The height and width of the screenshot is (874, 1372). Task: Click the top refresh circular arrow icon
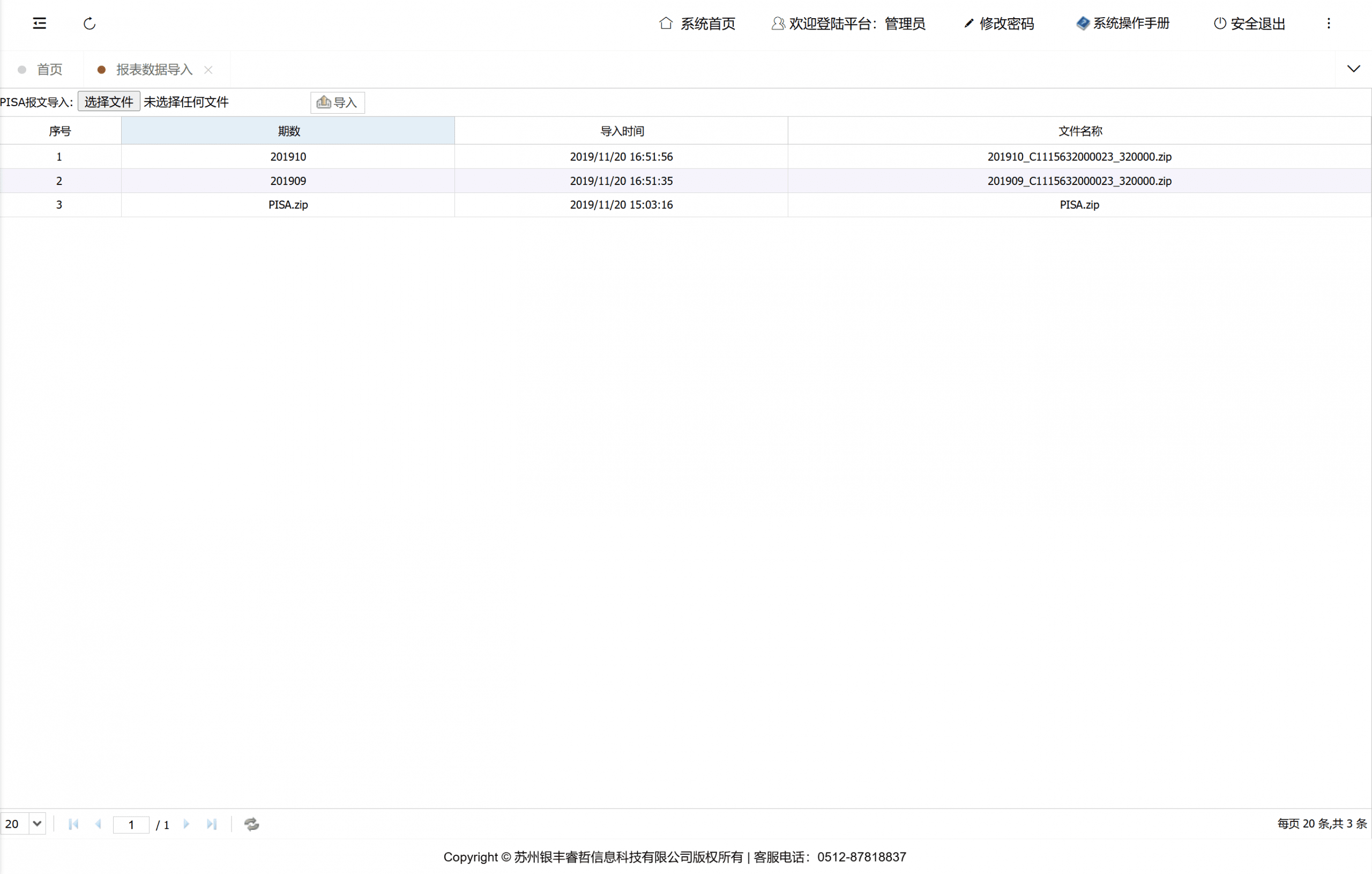coord(90,24)
